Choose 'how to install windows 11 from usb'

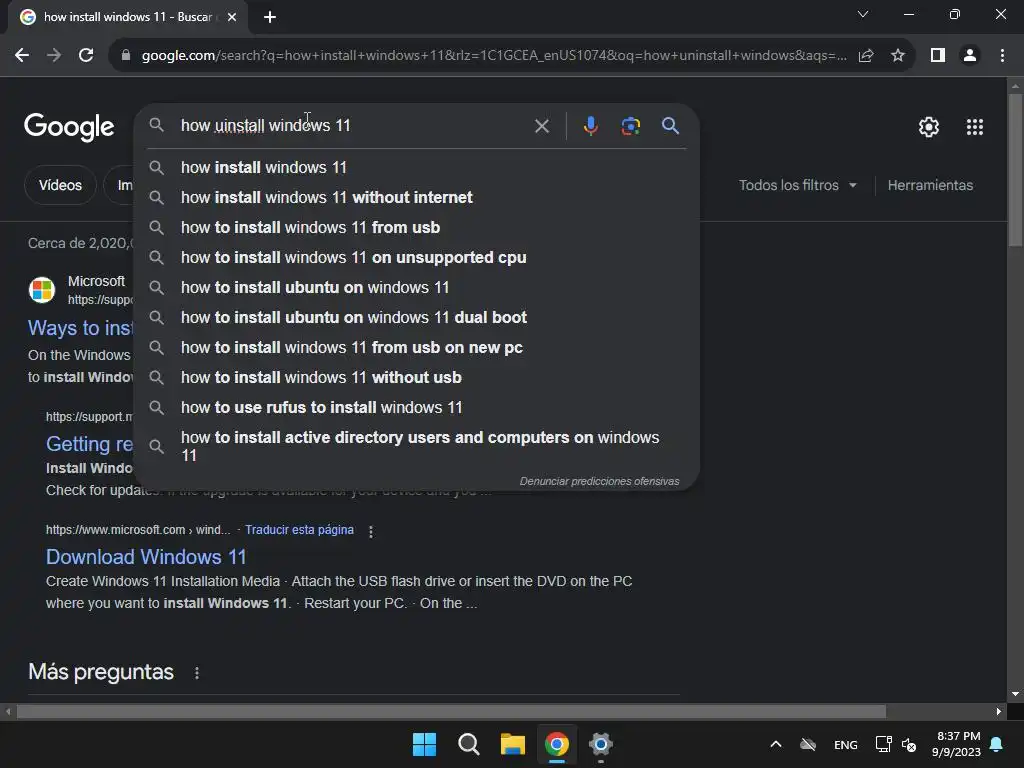coord(417,228)
